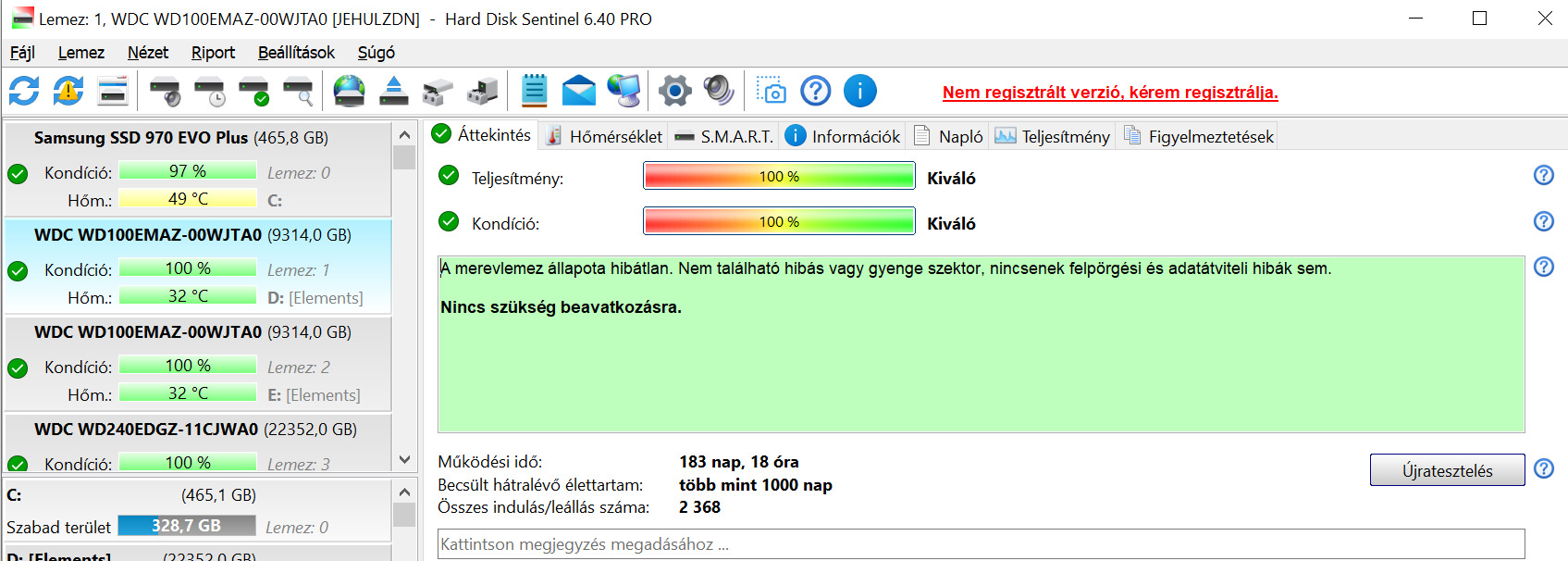Click the toolbar question mark help icon
The height and width of the screenshot is (561, 1568).
(815, 91)
